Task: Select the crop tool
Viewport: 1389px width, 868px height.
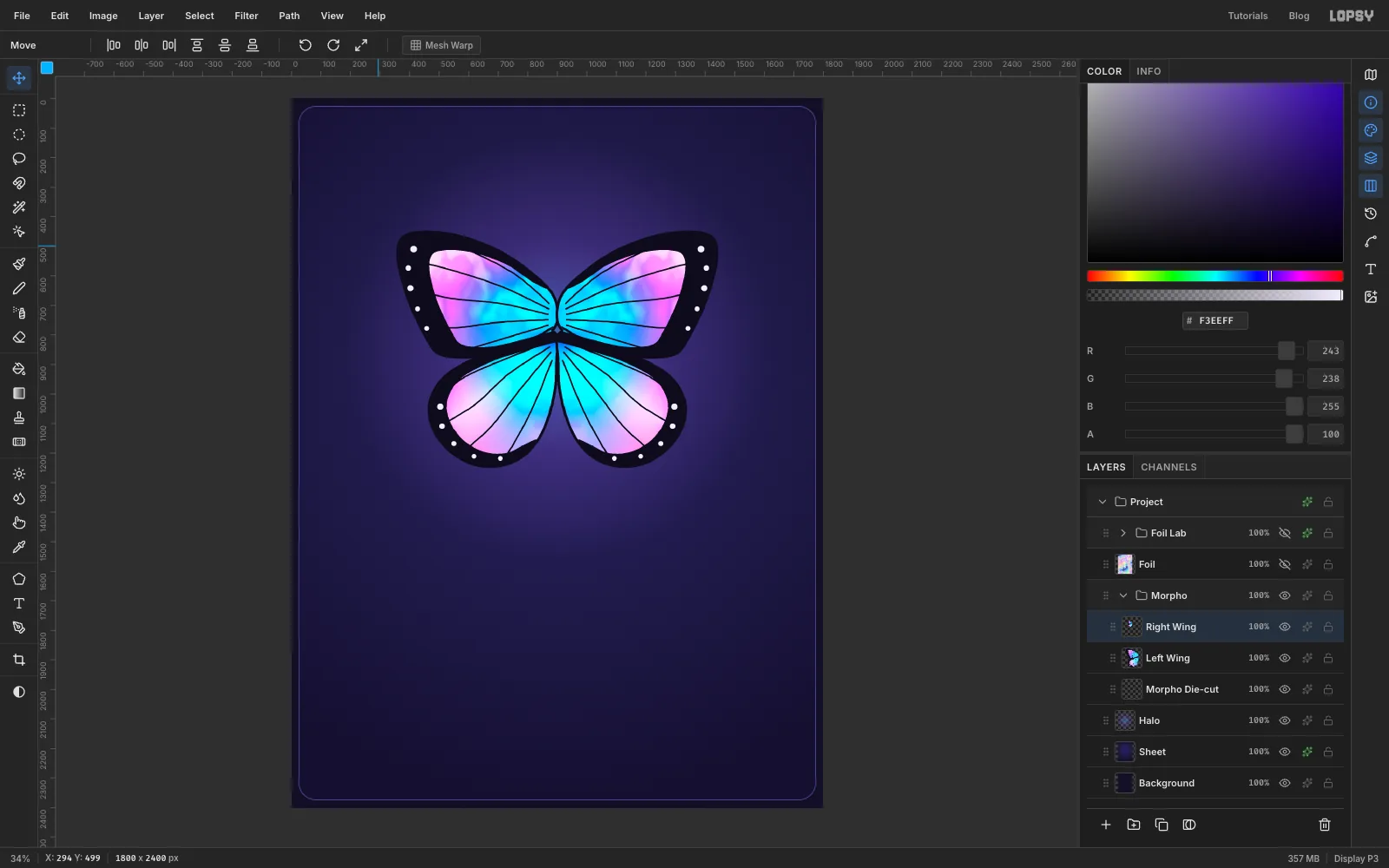Action: click(19, 660)
